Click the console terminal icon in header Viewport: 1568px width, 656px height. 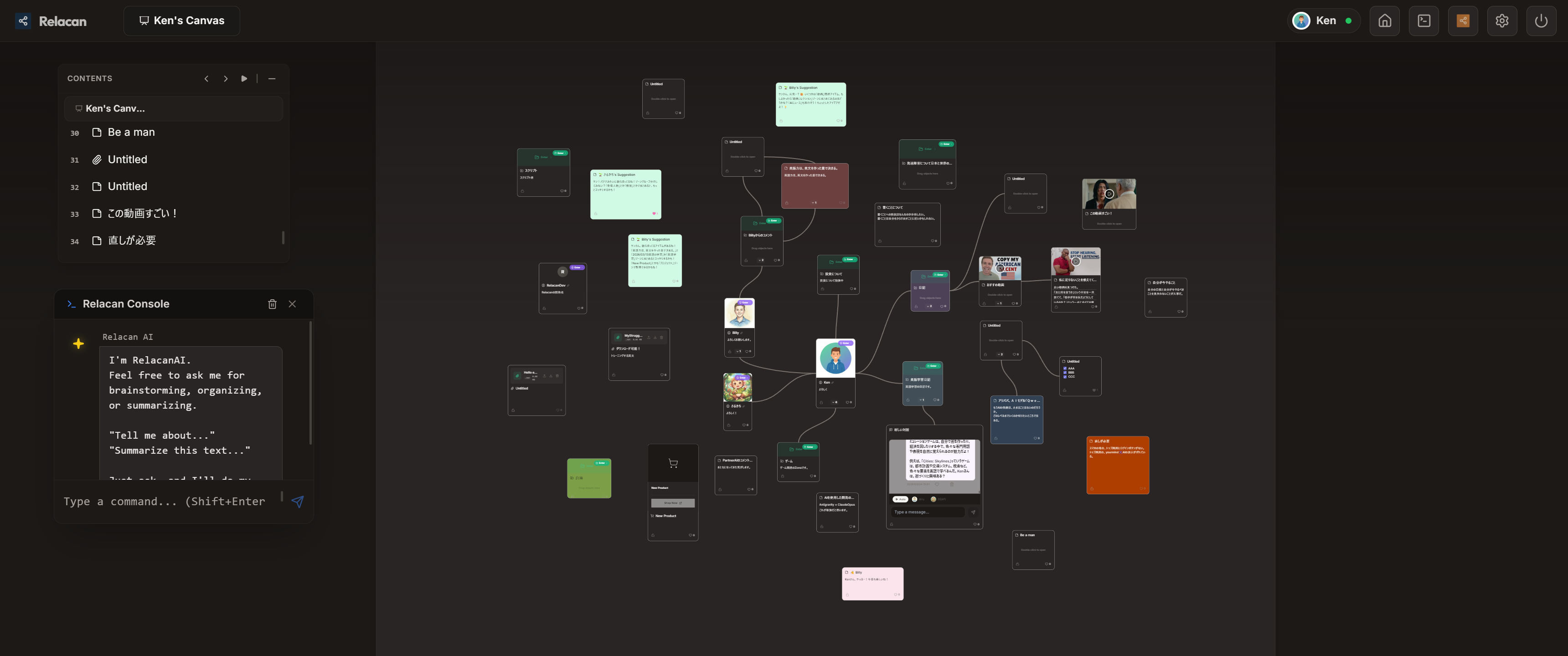1424,20
